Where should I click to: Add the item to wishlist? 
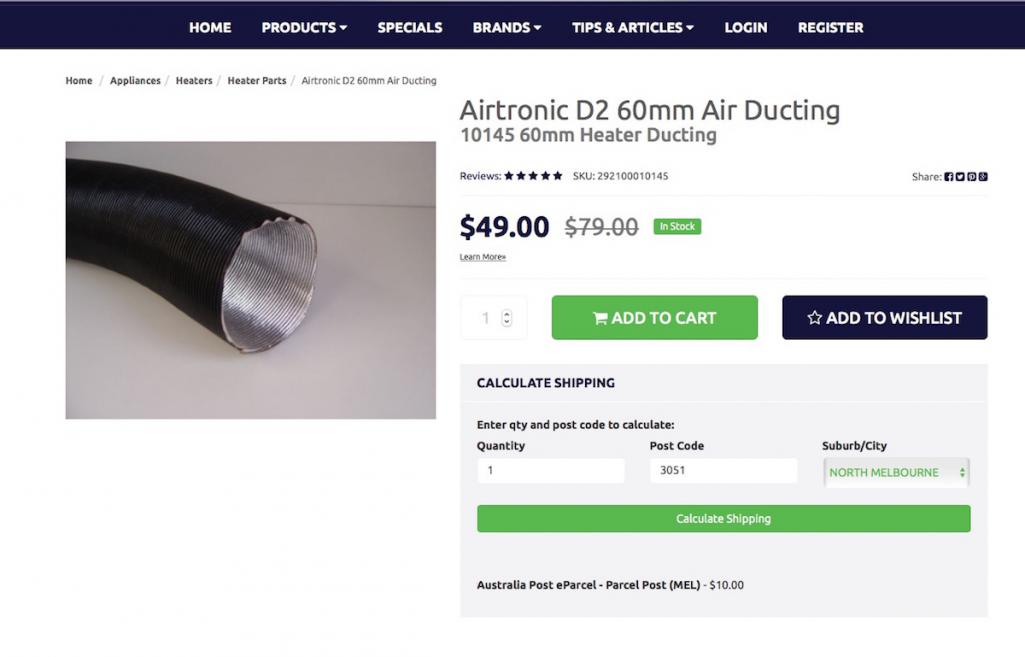coord(884,318)
